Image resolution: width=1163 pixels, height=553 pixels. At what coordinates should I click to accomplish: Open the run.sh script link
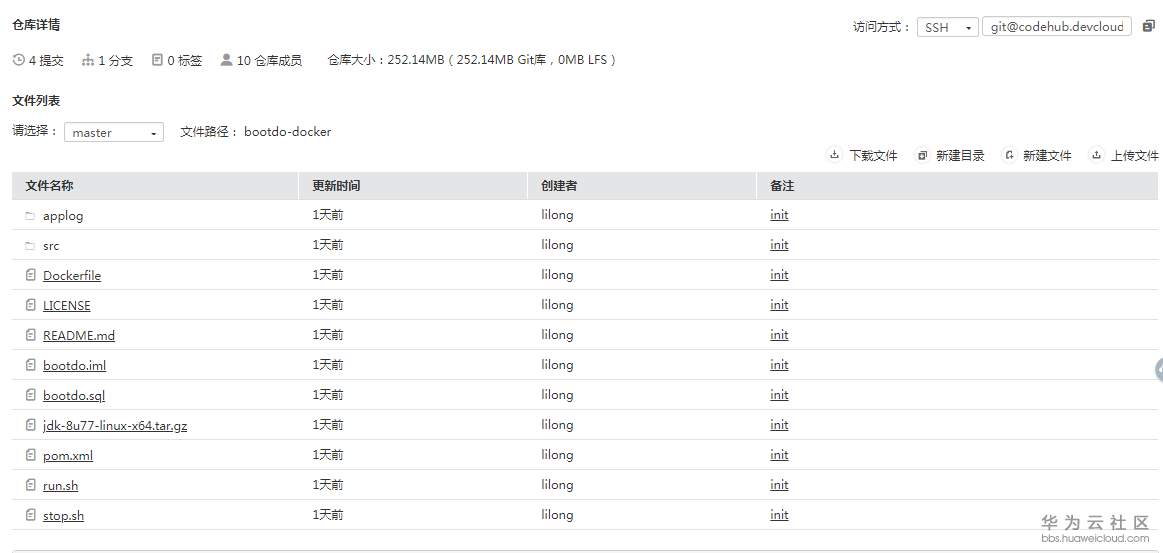[60, 485]
